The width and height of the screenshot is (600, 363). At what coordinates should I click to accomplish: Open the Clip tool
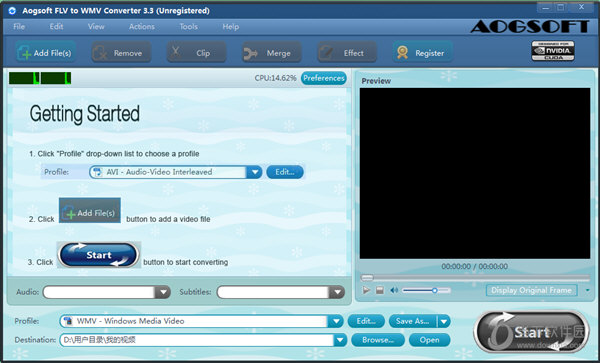[x=196, y=53]
